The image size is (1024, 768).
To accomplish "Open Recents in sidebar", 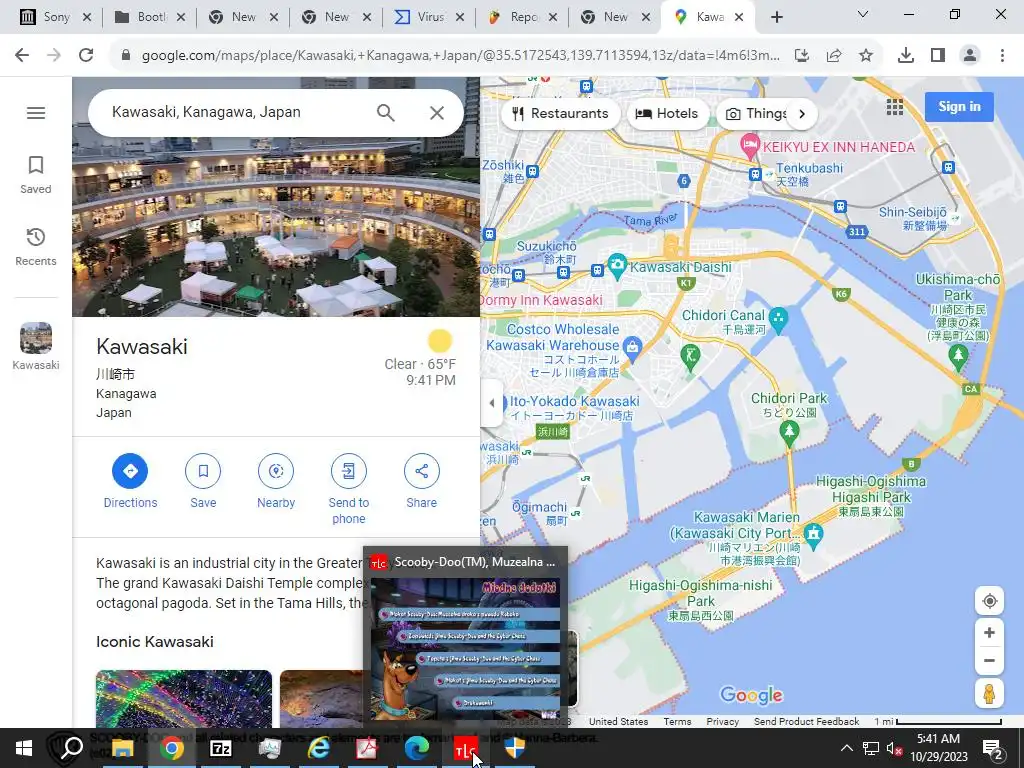I will [35, 246].
